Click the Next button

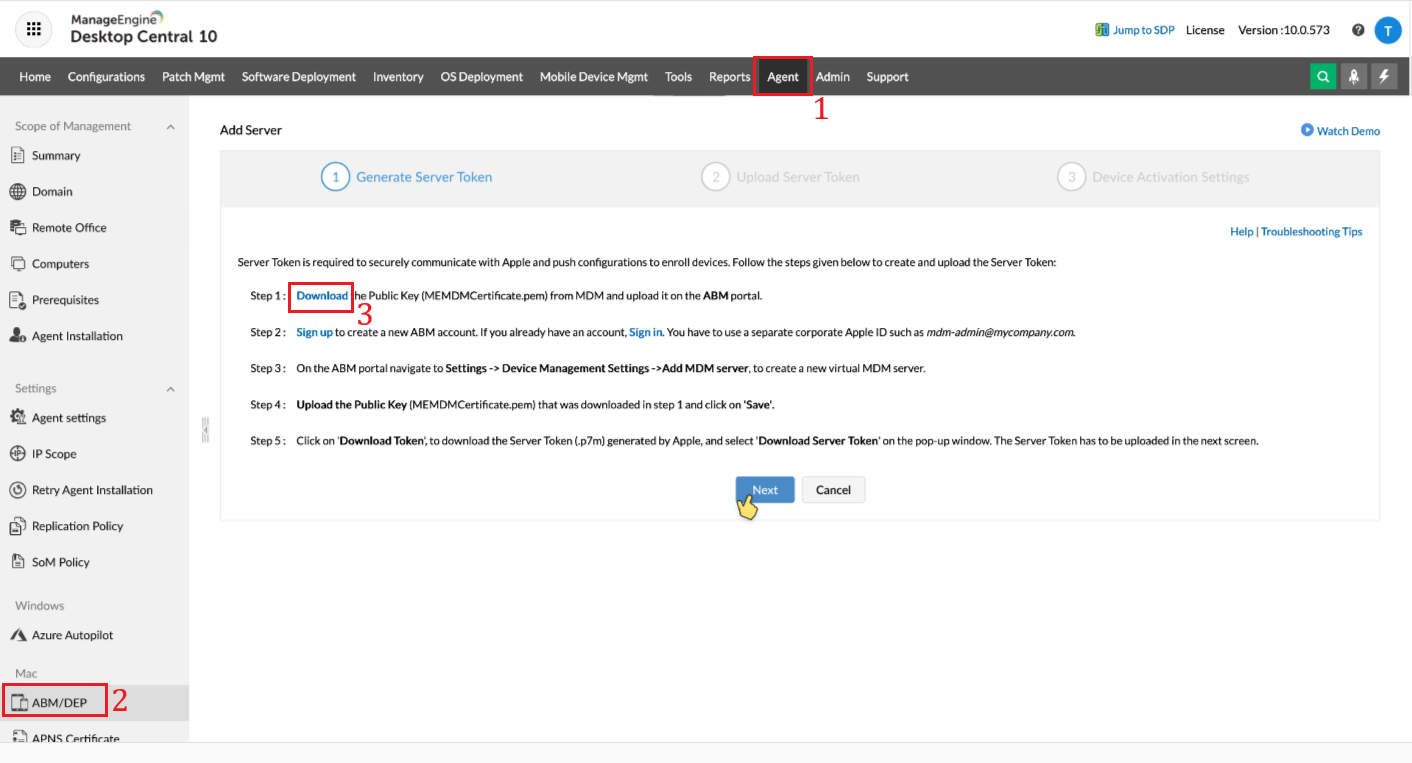pos(764,489)
